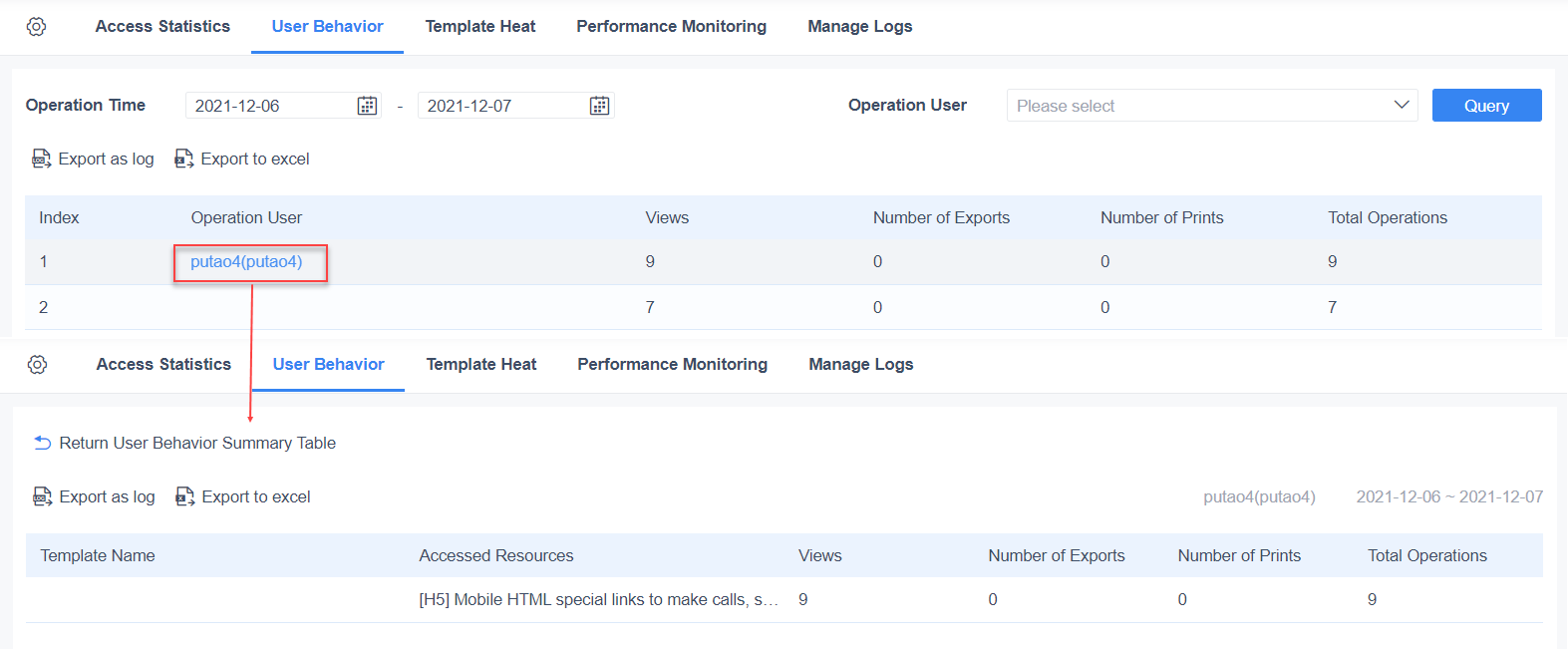Screen dimensions: 1568x649
Task: Click the blue Query button
Action: [1486, 106]
